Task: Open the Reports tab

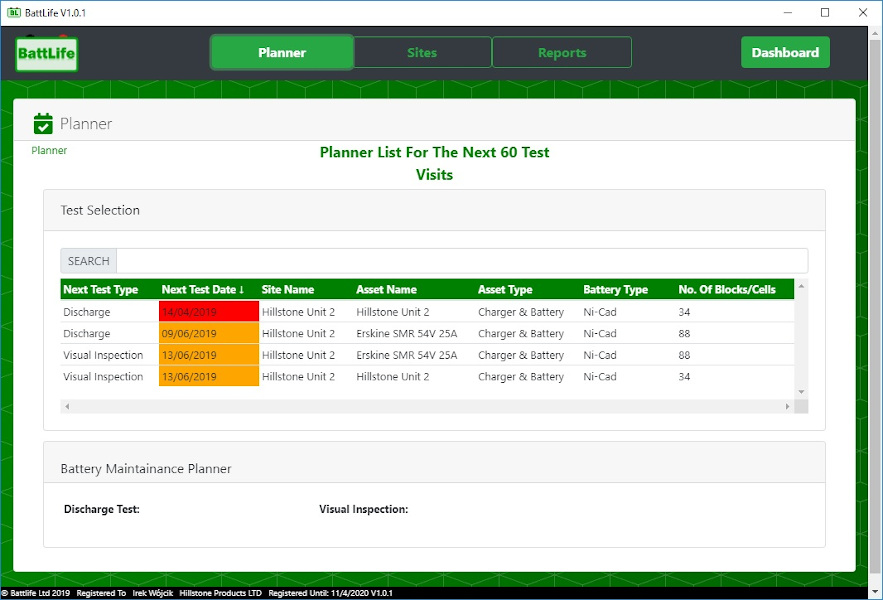Action: (x=562, y=53)
